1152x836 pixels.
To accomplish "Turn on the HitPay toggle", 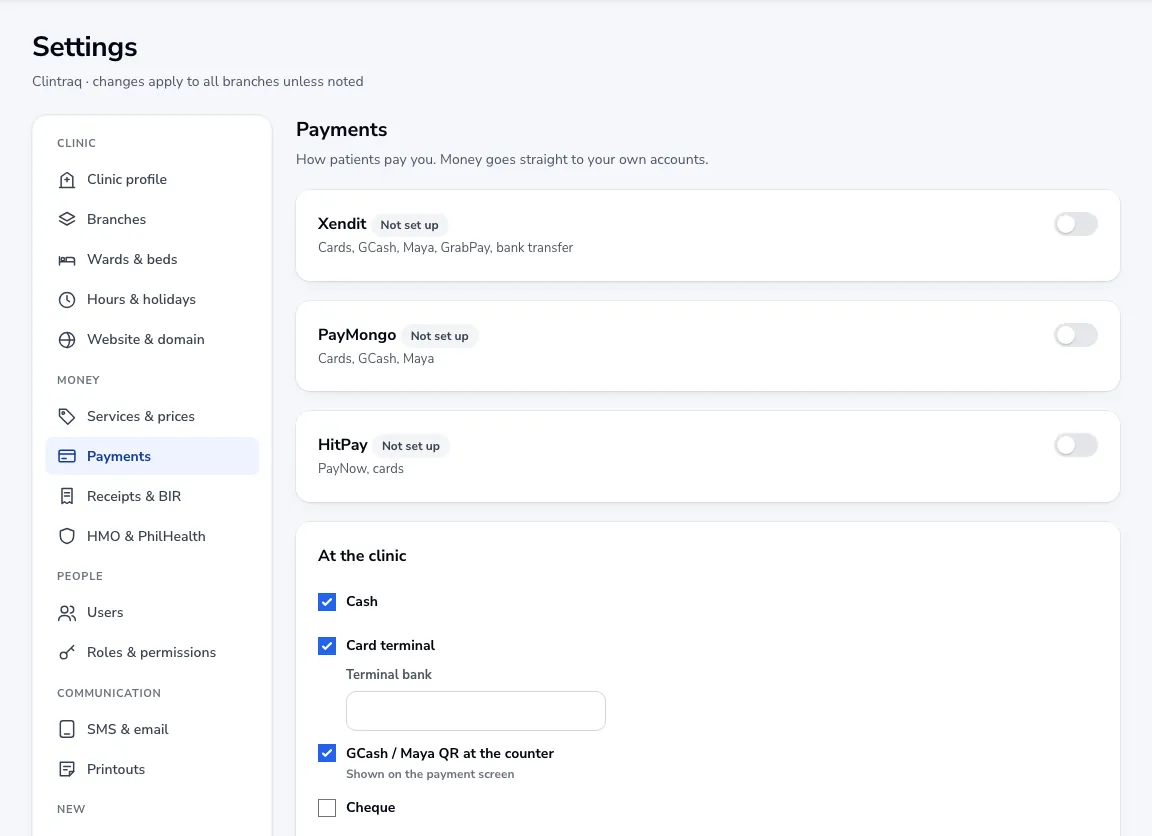I will pyautogui.click(x=1076, y=445).
